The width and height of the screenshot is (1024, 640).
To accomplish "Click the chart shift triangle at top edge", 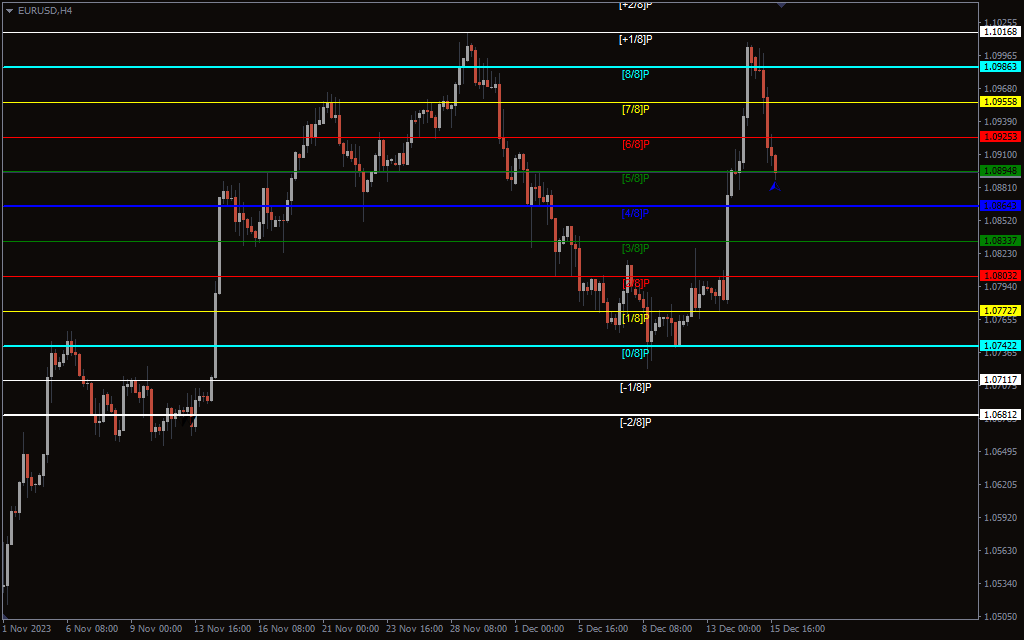I will (781, 5).
